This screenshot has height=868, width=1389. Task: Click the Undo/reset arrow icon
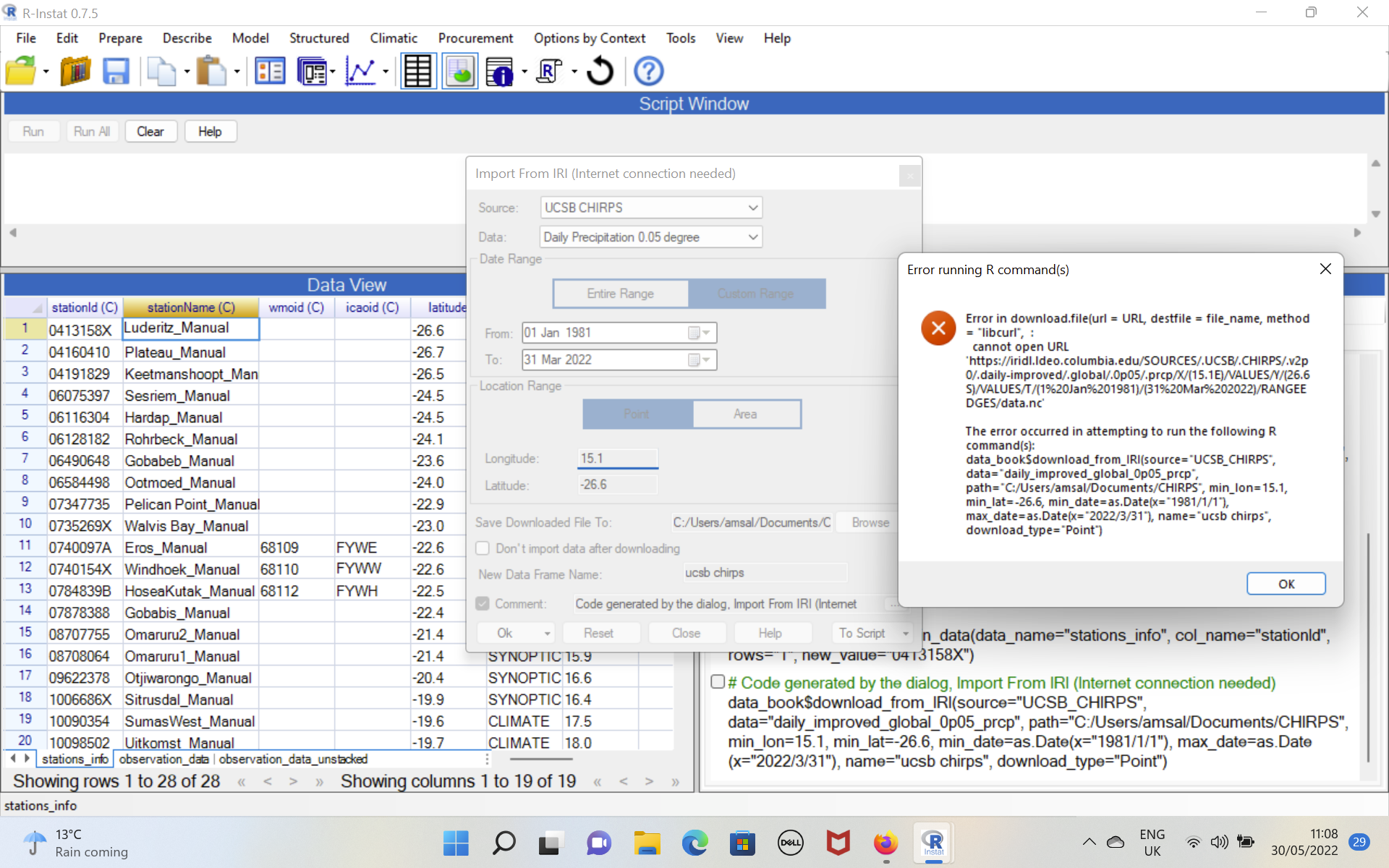tap(600, 70)
